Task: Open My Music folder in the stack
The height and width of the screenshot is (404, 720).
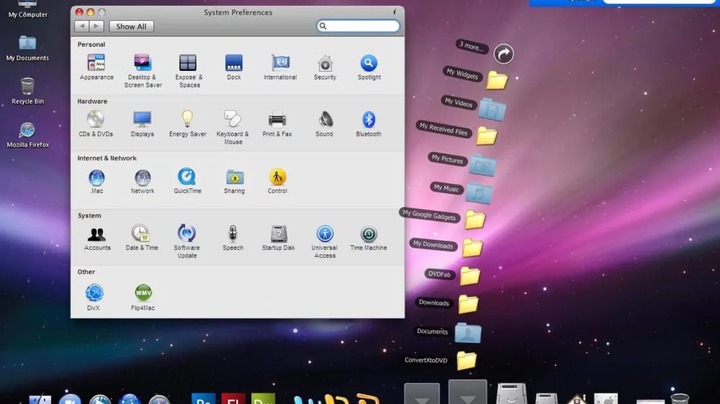Action: pos(479,193)
